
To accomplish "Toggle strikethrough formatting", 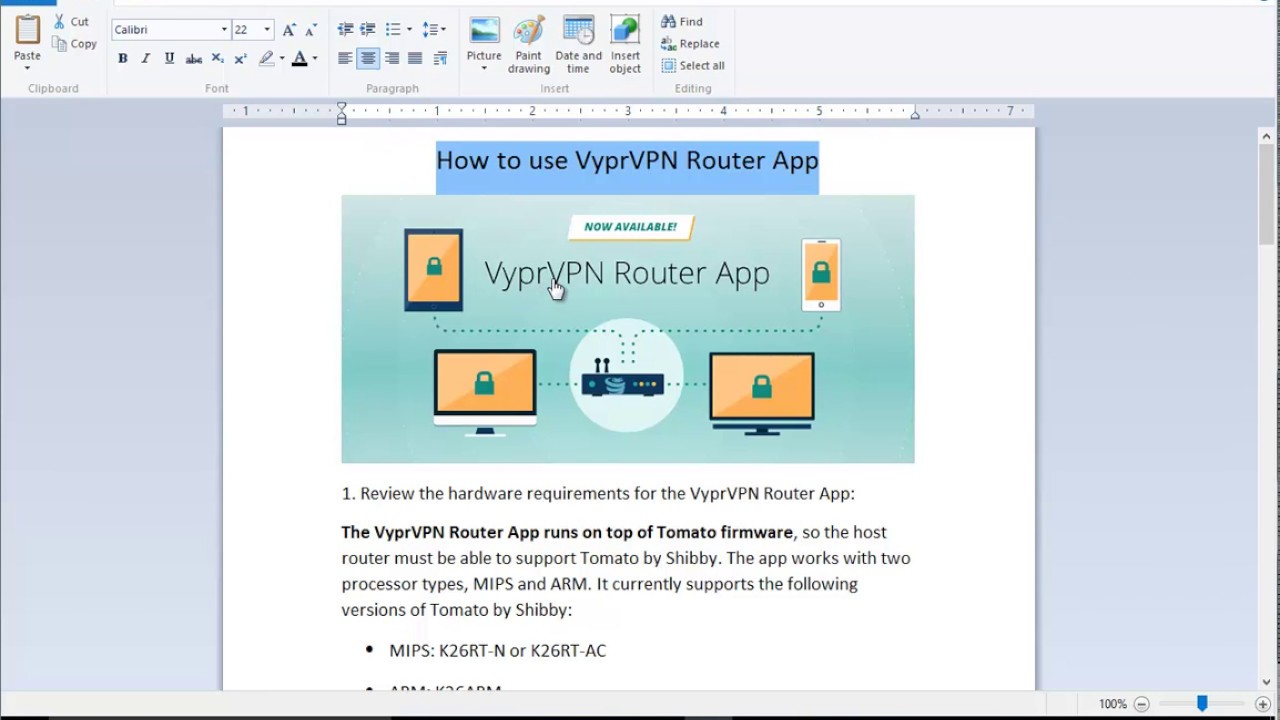I will (x=194, y=59).
